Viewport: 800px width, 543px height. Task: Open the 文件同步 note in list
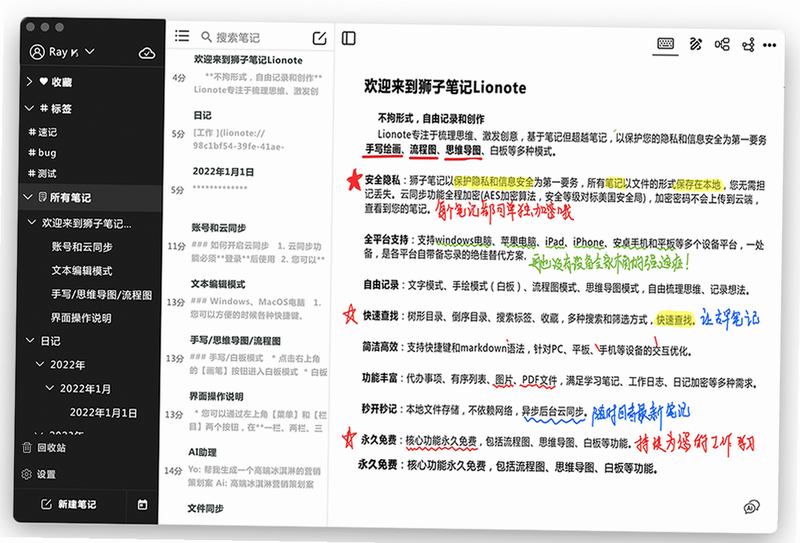(206, 508)
